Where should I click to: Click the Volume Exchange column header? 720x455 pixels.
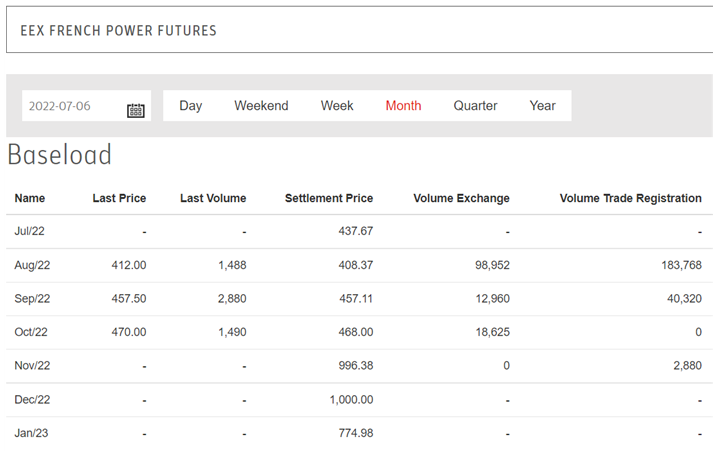pos(461,198)
